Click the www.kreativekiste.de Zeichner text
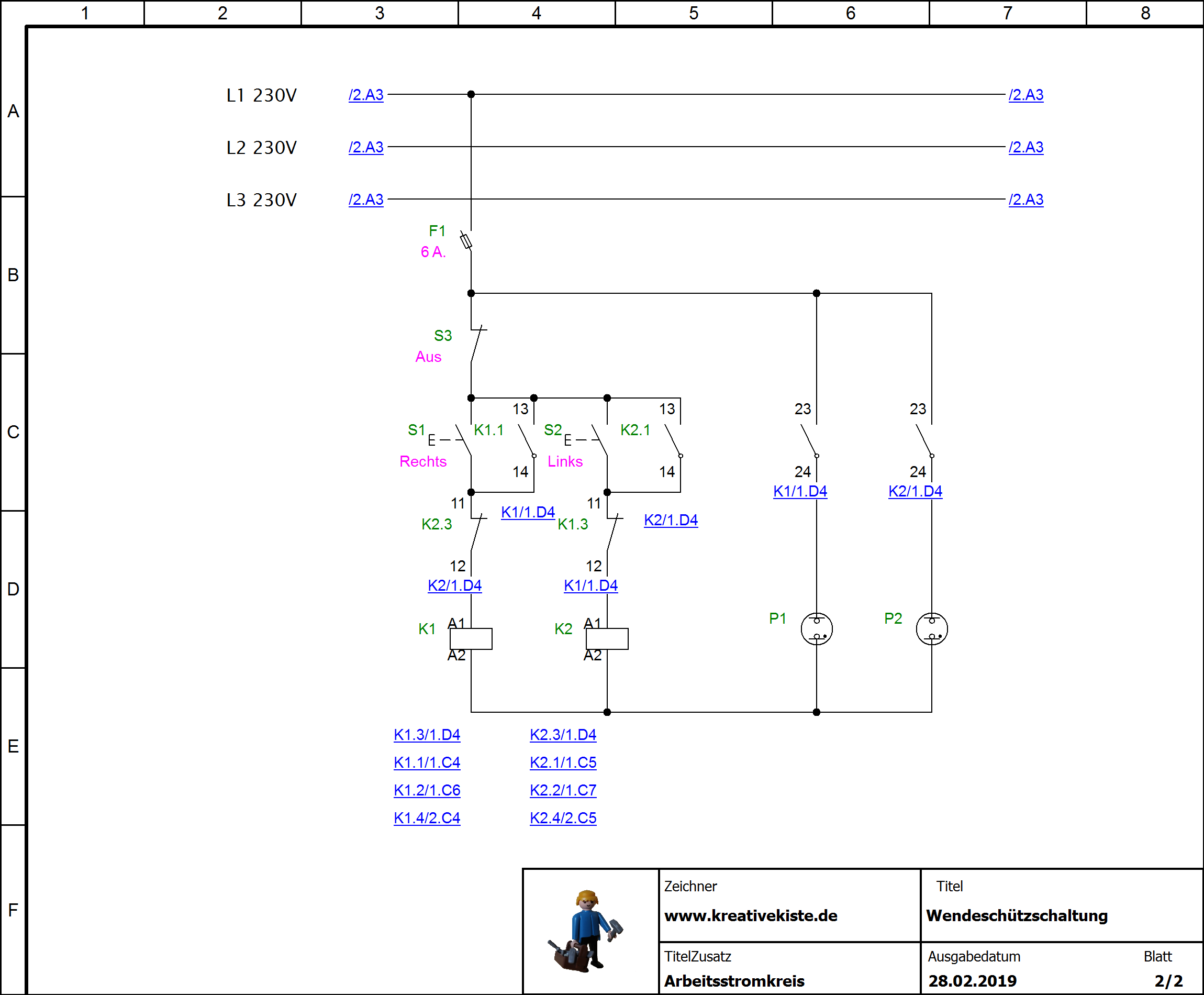Viewport: 1204px width, 995px height. (750, 915)
